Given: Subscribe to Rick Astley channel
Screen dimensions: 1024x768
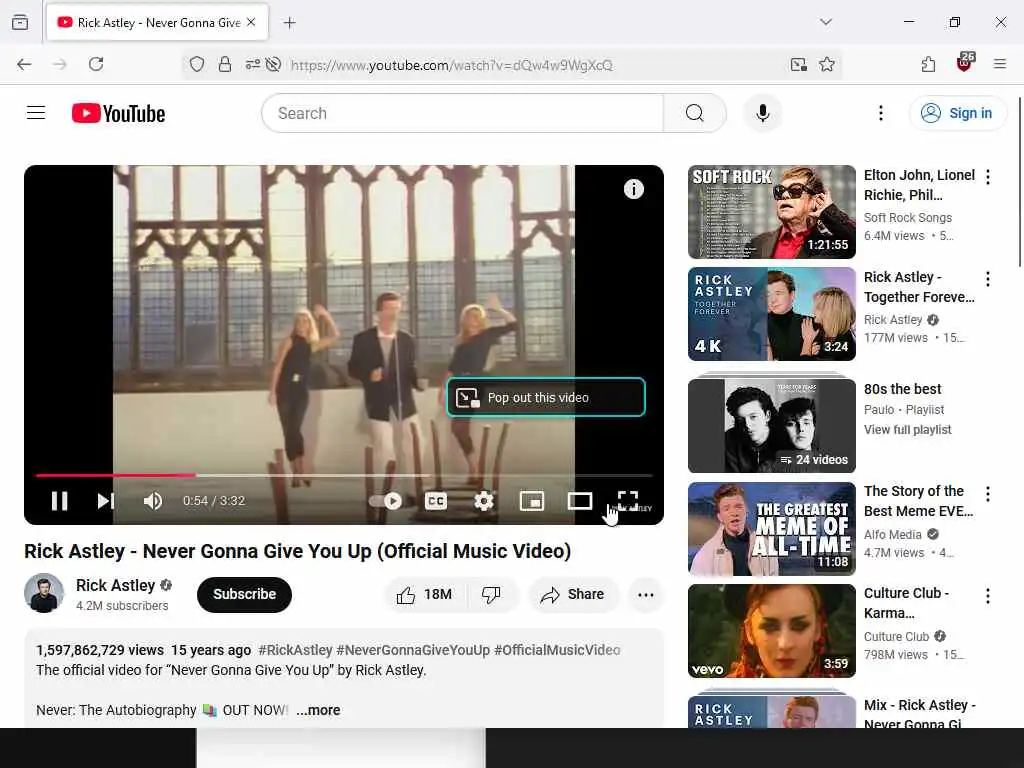Looking at the screenshot, I should (x=244, y=594).
